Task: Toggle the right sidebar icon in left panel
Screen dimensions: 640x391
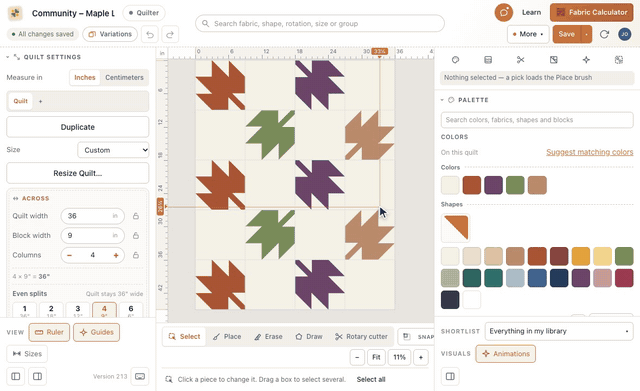Action: pyautogui.click(x=37, y=376)
